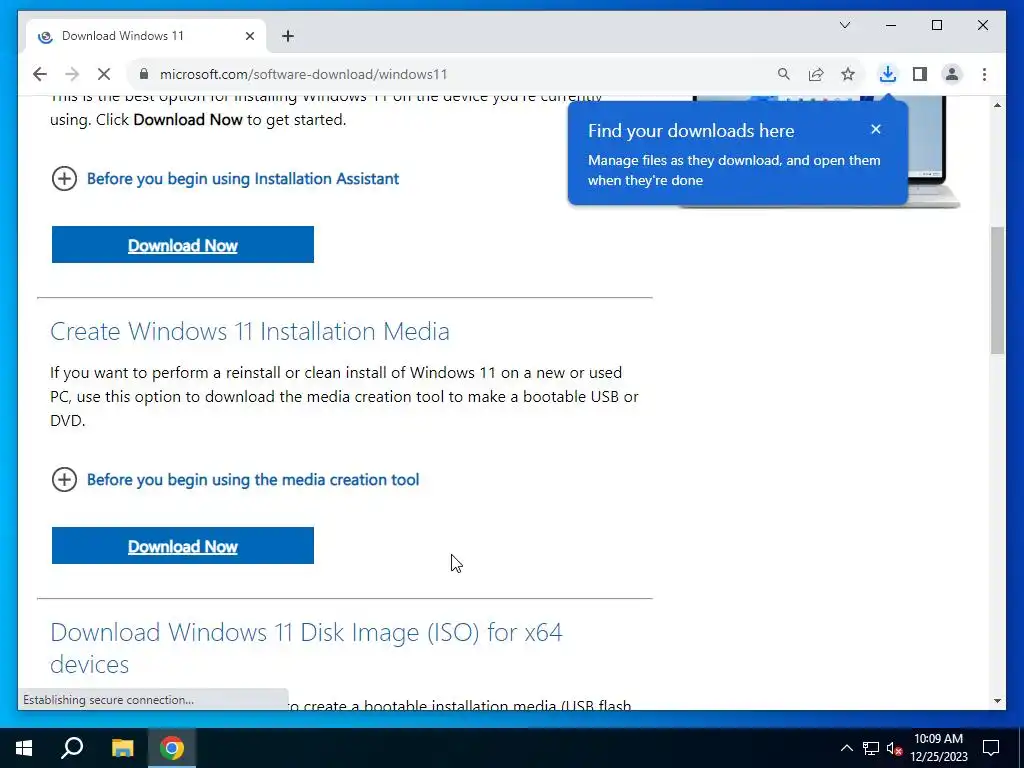This screenshot has width=1024, height=768.
Task: Click the greyed forward navigation arrow
Action: (72, 74)
